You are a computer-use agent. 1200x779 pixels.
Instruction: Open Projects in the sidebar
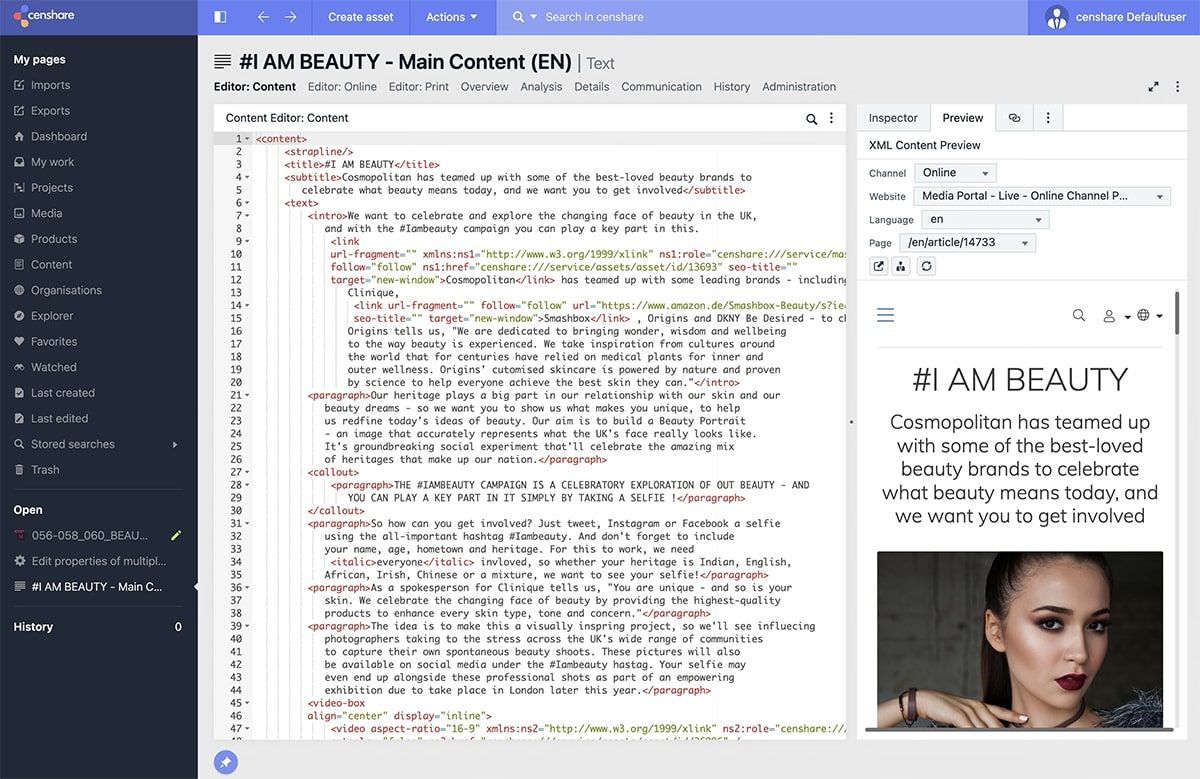pyautogui.click(x=51, y=187)
